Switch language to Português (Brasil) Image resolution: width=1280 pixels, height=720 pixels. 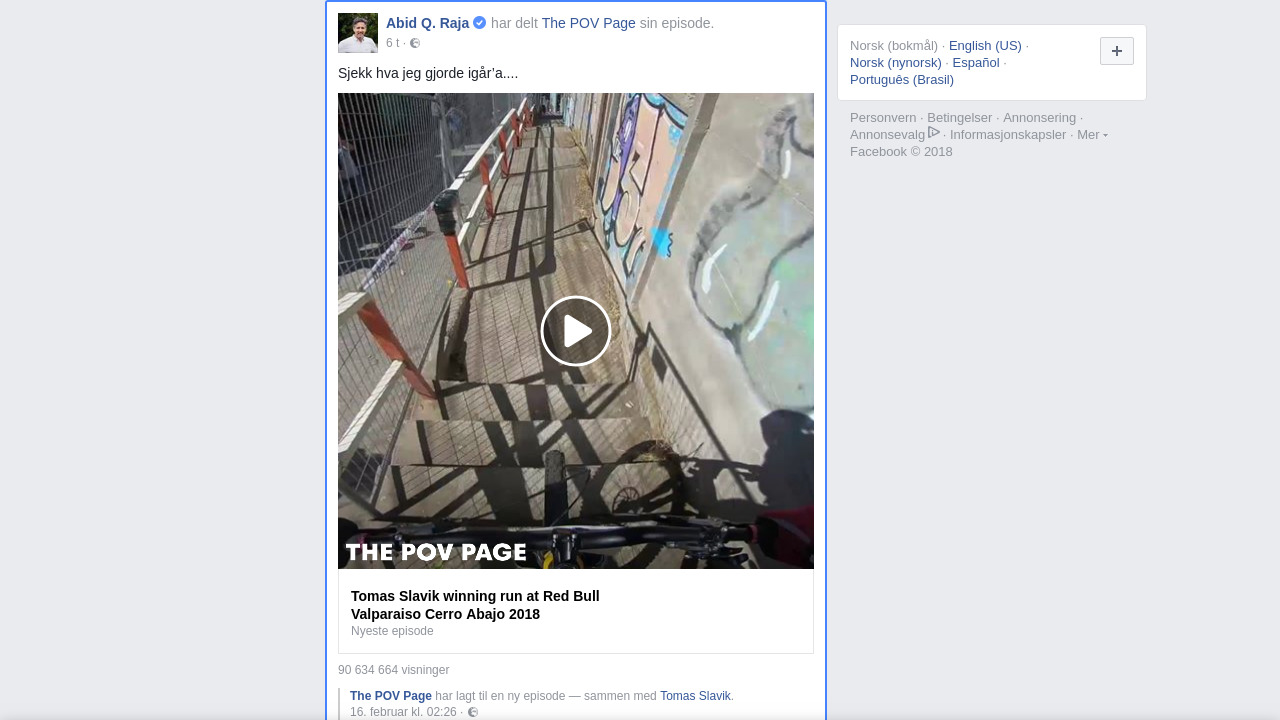pyautogui.click(x=902, y=79)
